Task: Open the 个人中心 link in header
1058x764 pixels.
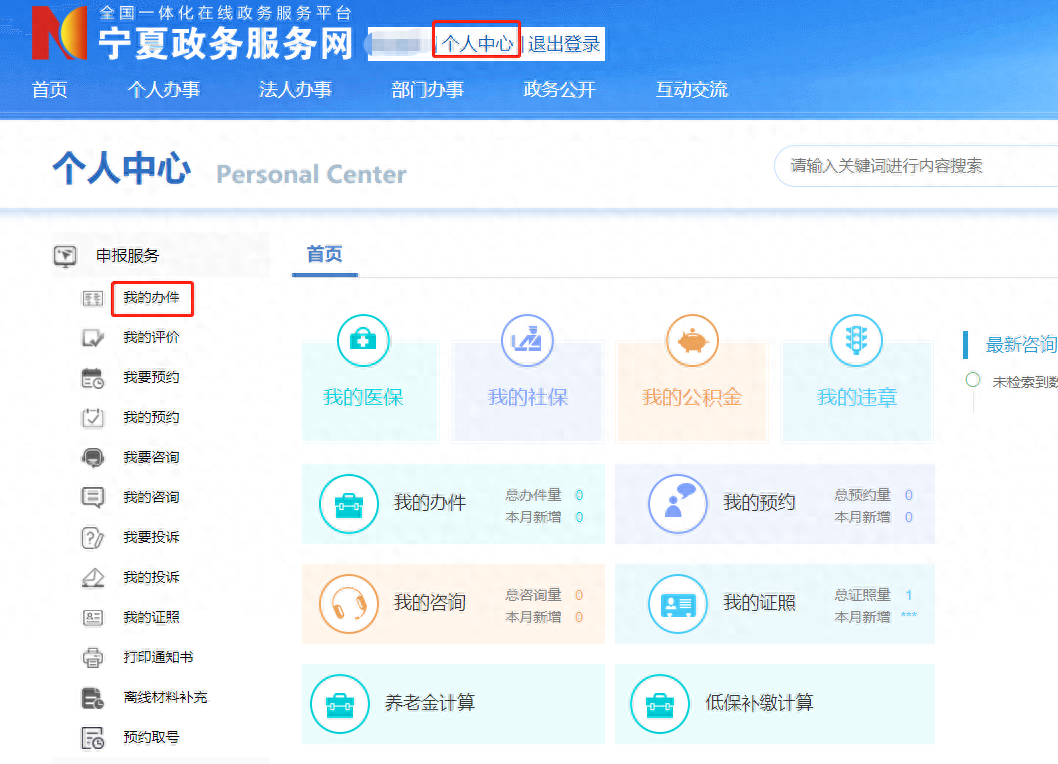Action: pos(477,44)
